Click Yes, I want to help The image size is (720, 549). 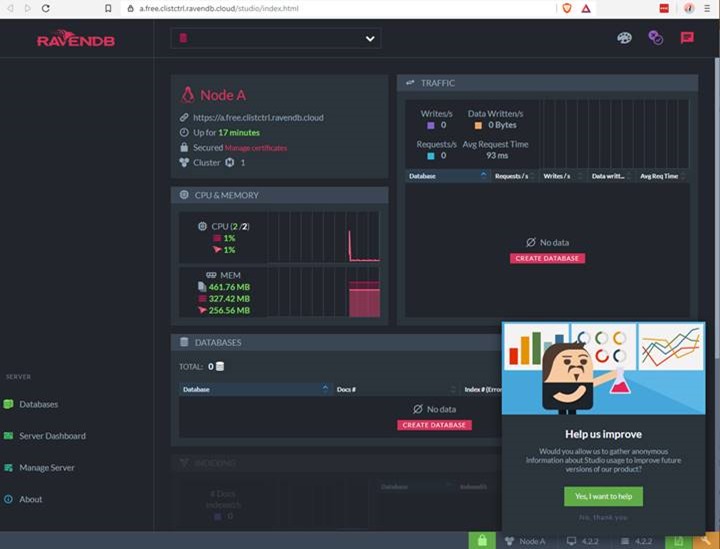[603, 497]
